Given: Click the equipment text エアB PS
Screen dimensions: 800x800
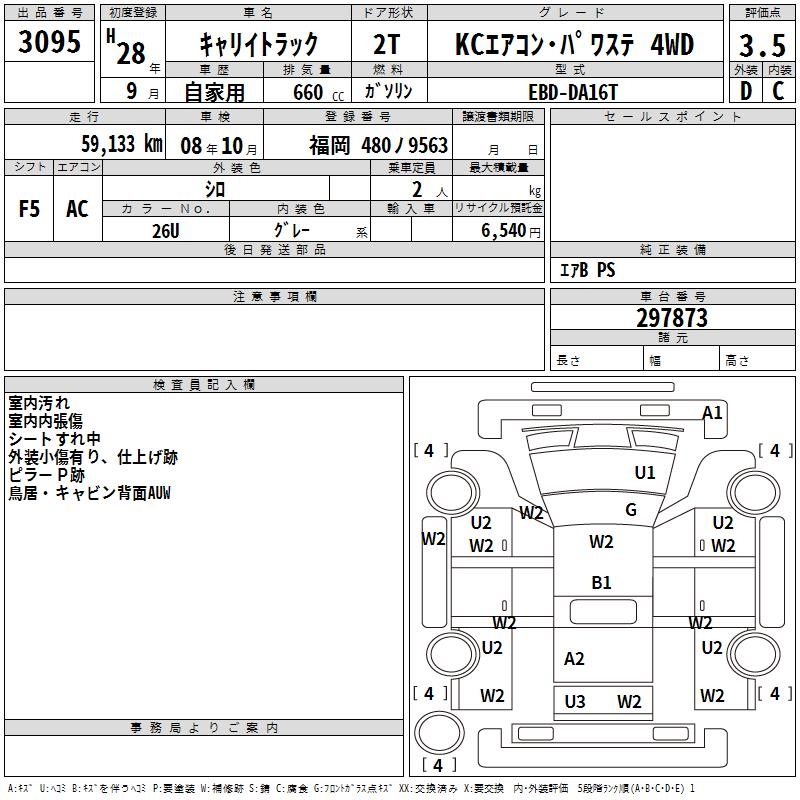Looking at the screenshot, I should coord(588,270).
